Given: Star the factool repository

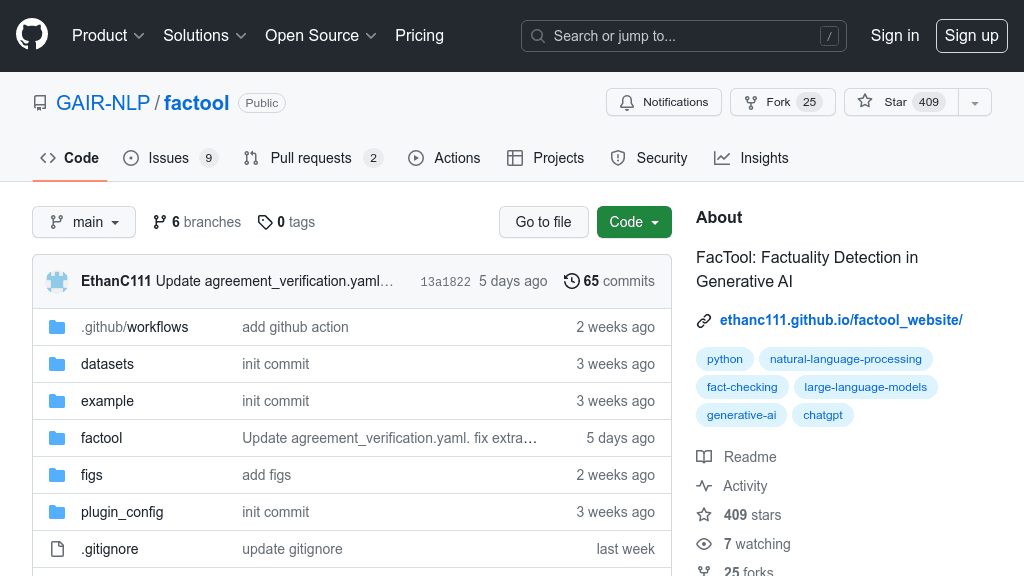Looking at the screenshot, I should [901, 103].
